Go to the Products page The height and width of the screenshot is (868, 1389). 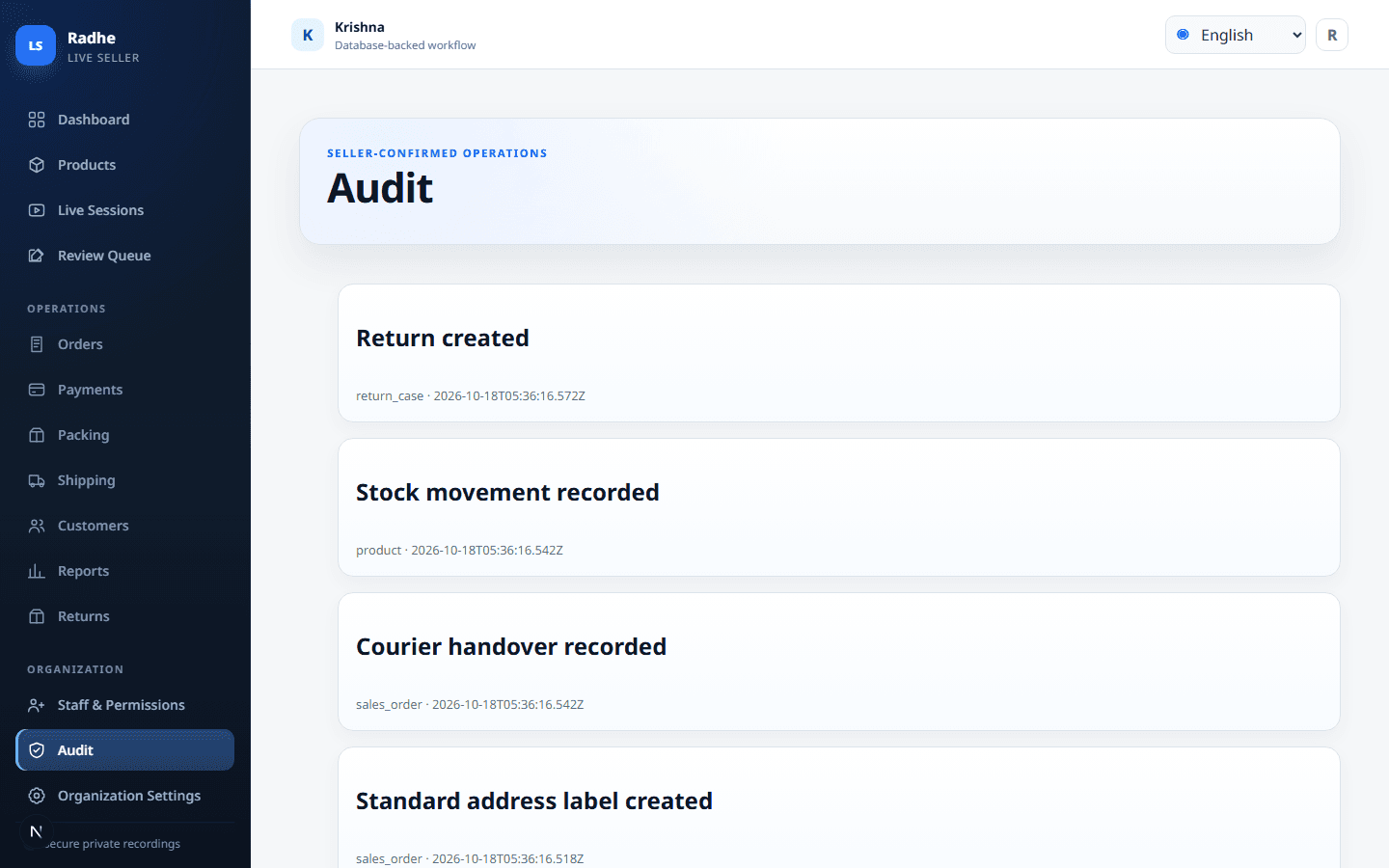coord(124,165)
